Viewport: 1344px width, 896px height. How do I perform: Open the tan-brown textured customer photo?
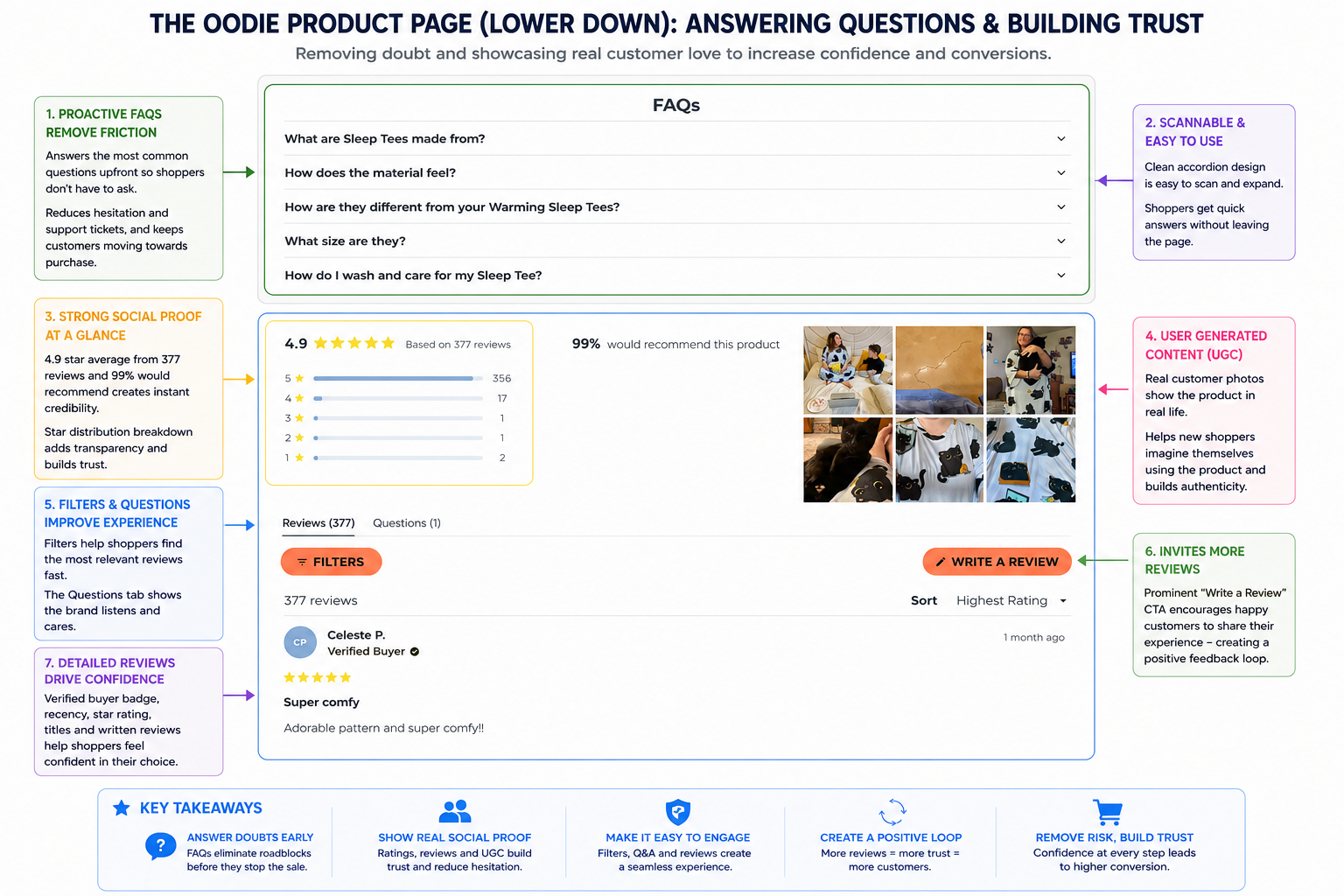(x=940, y=370)
